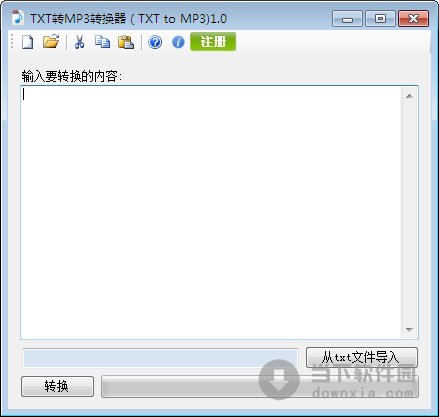Click the conversion progress bar
Viewport: 439px width, 417px height.
(x=260, y=387)
